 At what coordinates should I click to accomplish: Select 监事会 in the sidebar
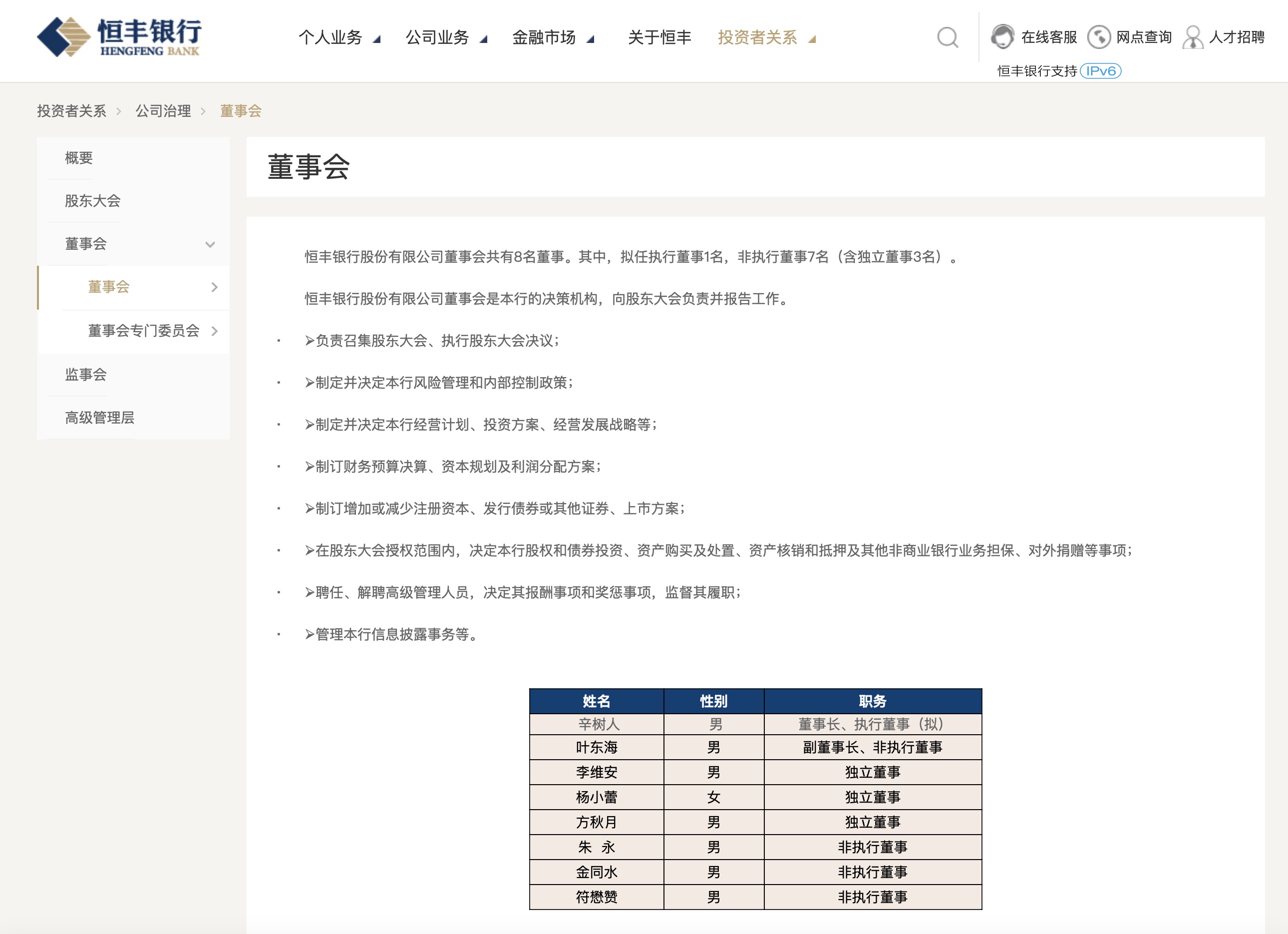86,375
